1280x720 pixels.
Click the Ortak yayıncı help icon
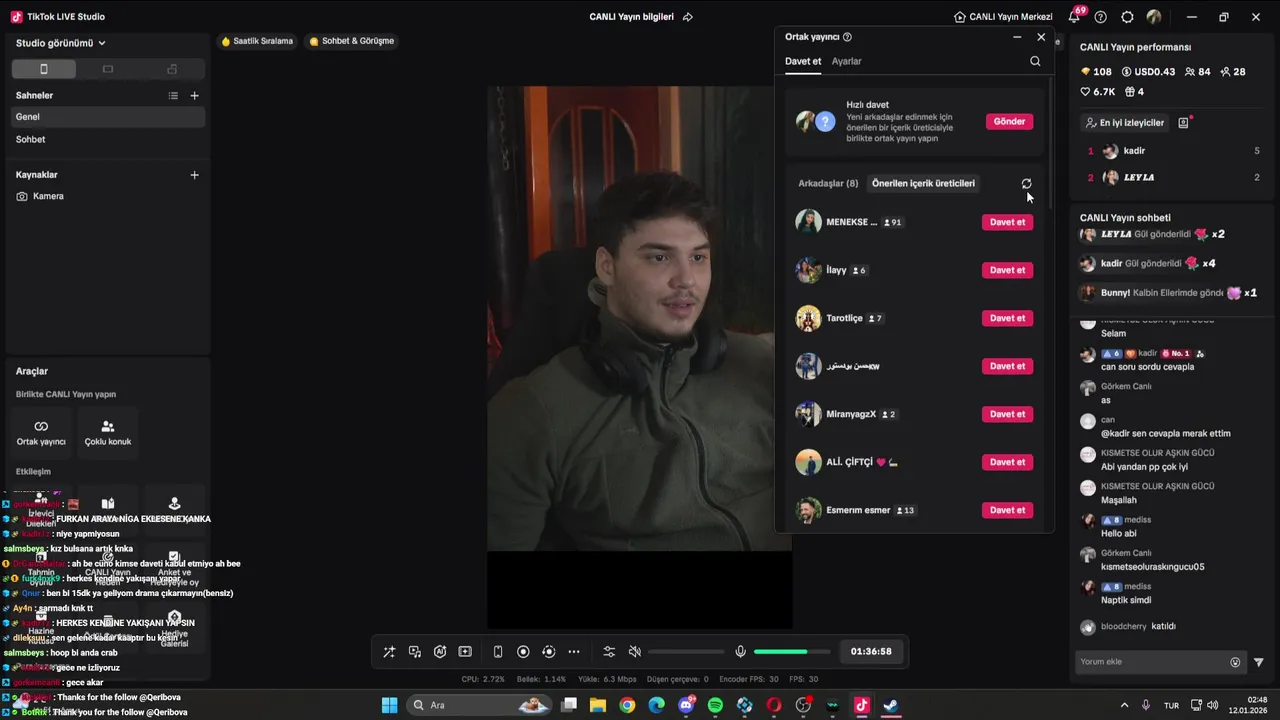[x=847, y=37]
